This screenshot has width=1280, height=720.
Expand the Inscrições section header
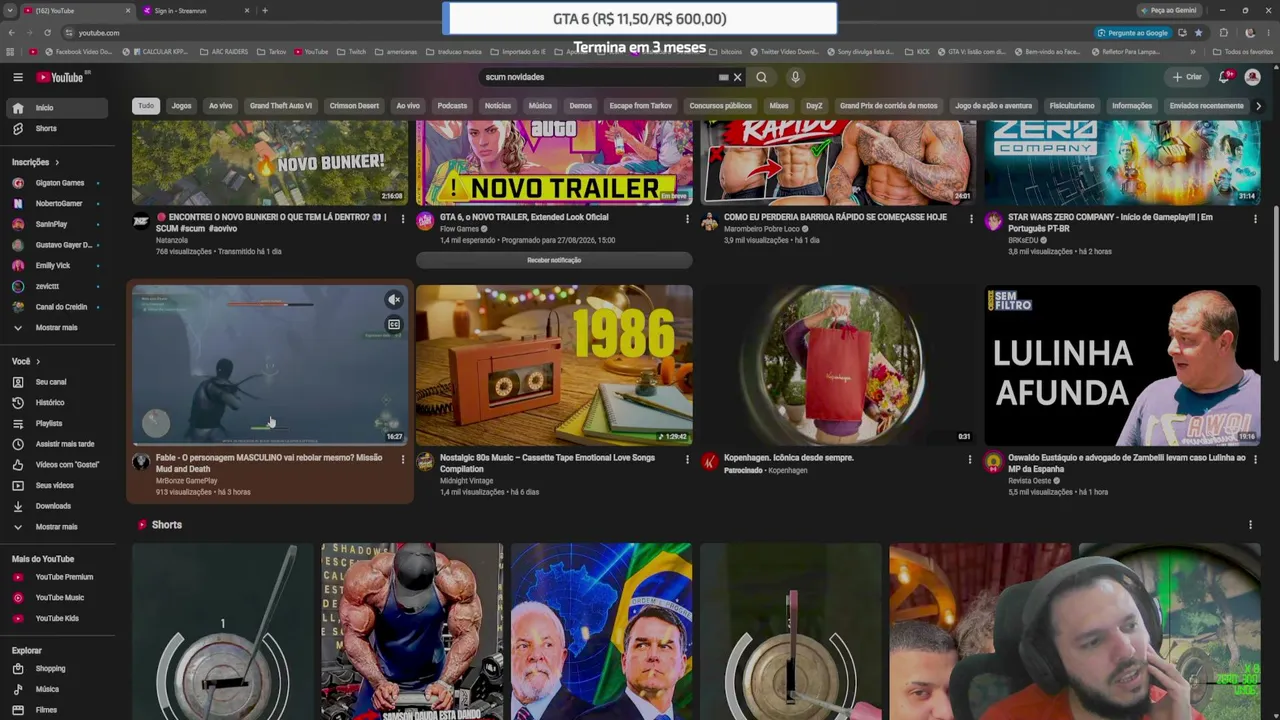(35, 162)
